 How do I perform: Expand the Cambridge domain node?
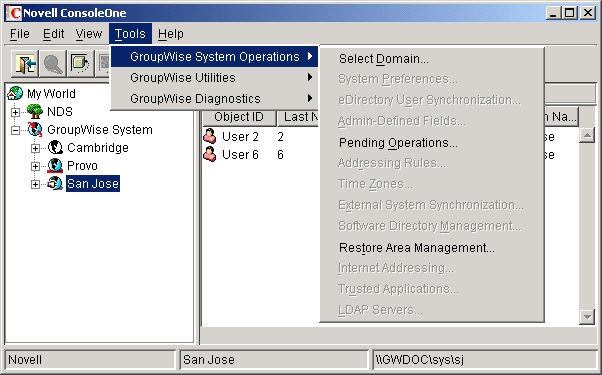tap(35, 148)
